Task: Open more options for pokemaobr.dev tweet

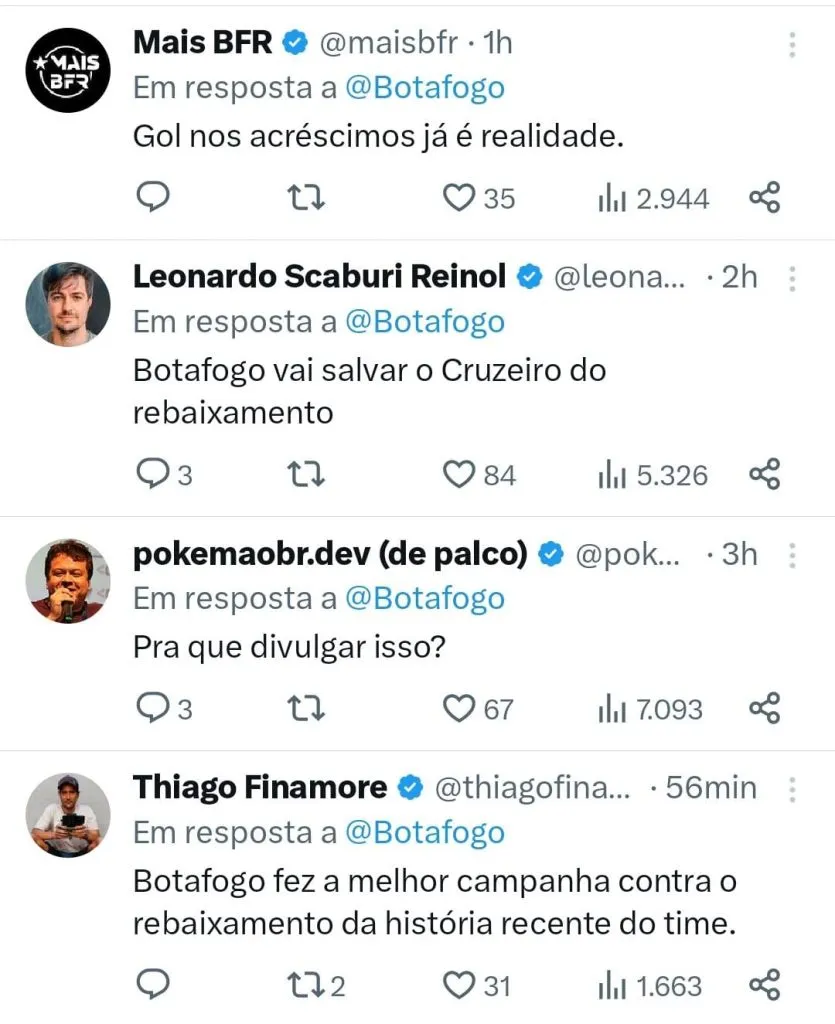Action: coord(792,555)
